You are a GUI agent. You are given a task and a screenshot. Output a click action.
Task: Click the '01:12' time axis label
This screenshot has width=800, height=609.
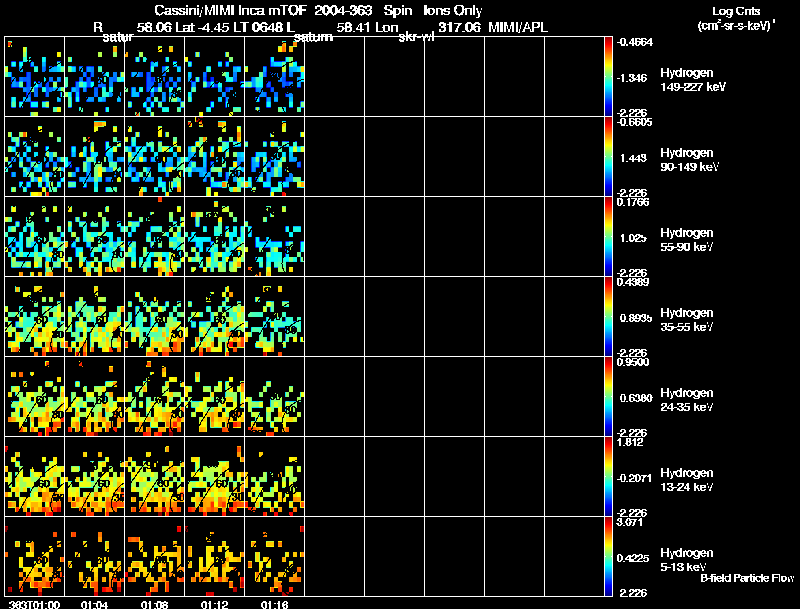point(215,604)
